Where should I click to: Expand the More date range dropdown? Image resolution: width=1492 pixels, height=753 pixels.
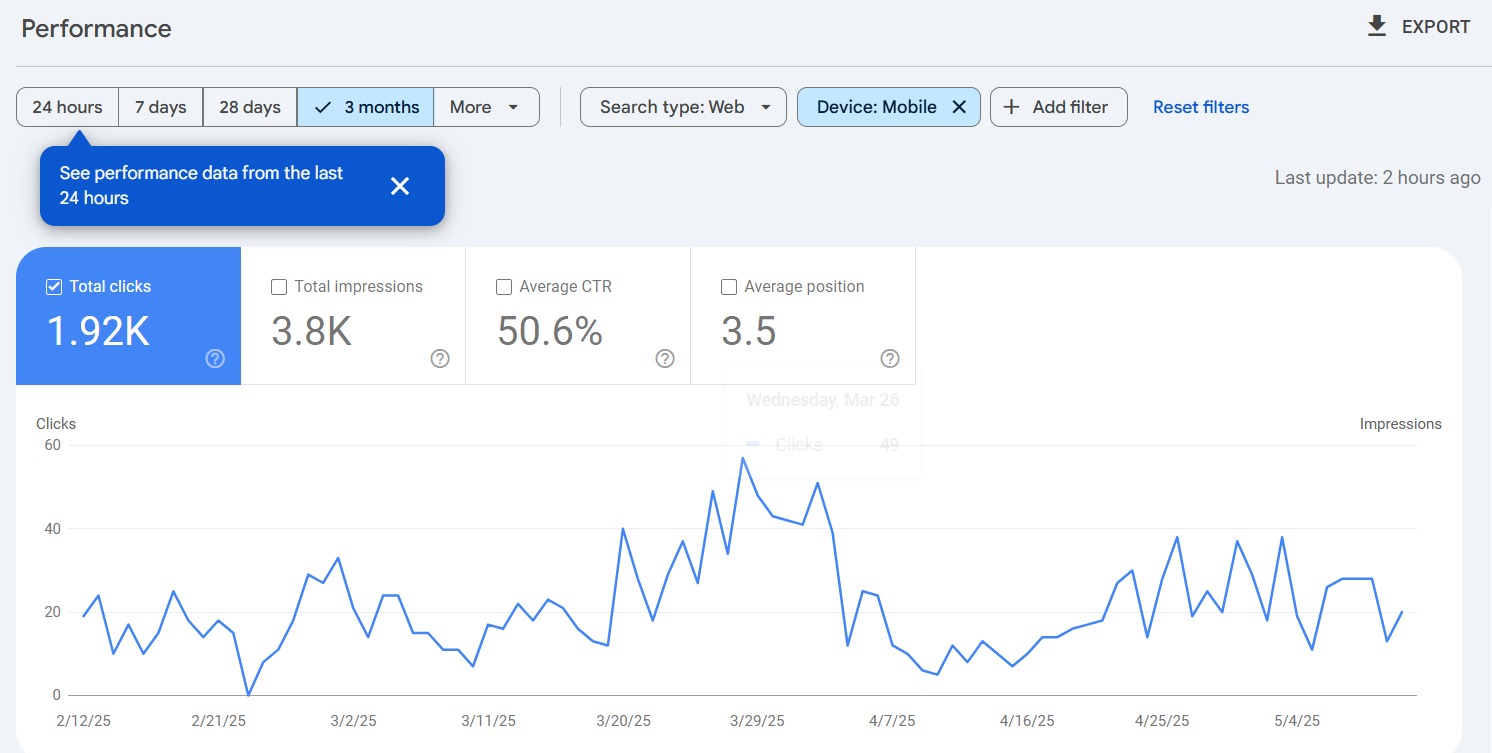coord(485,107)
